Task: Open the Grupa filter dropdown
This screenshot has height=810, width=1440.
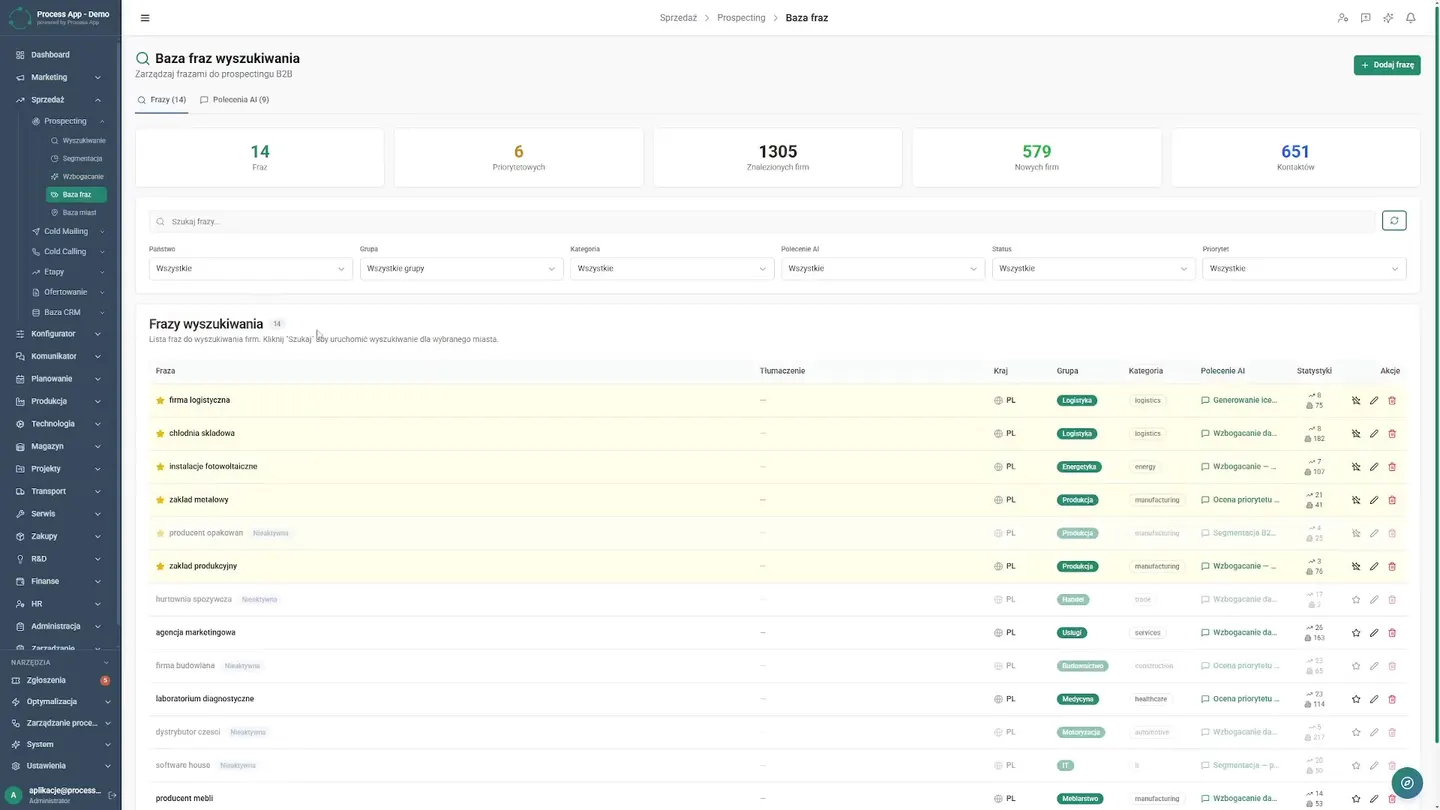Action: coord(461,268)
